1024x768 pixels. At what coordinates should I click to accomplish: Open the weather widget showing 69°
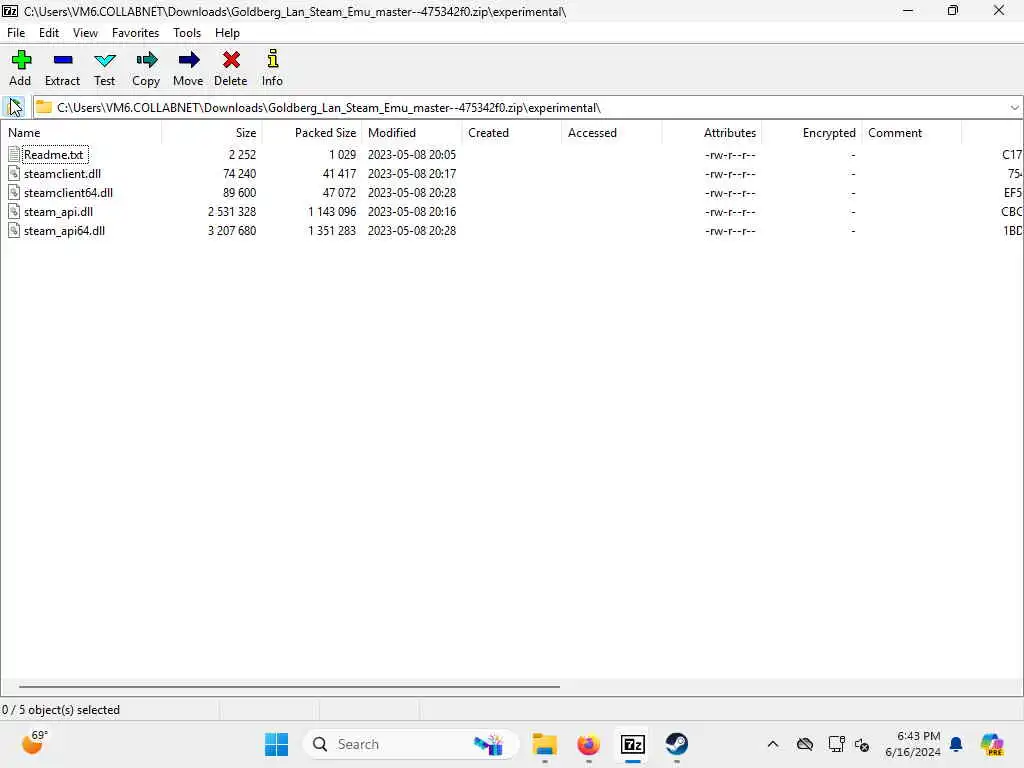click(x=34, y=743)
